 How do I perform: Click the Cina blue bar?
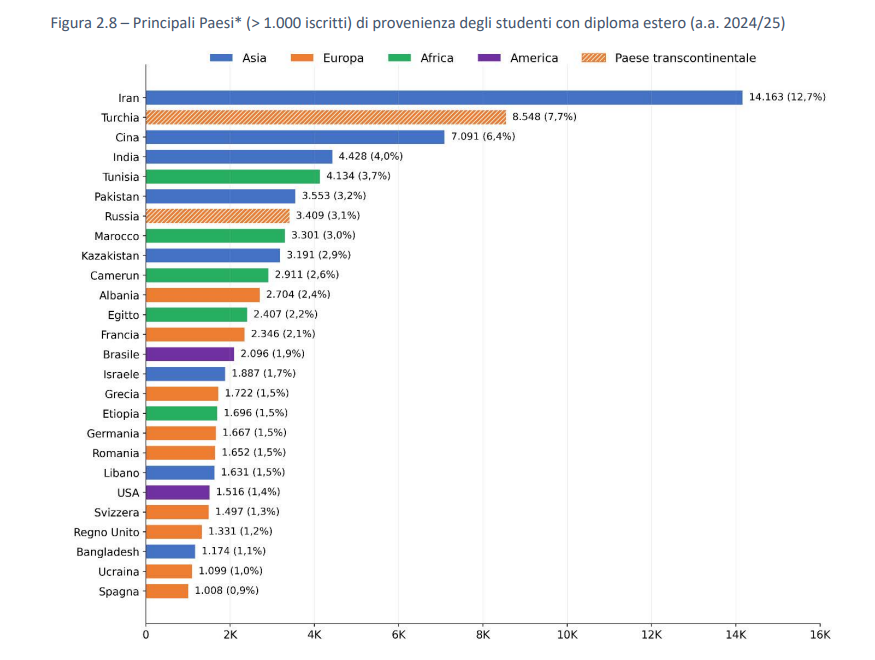tap(295, 137)
